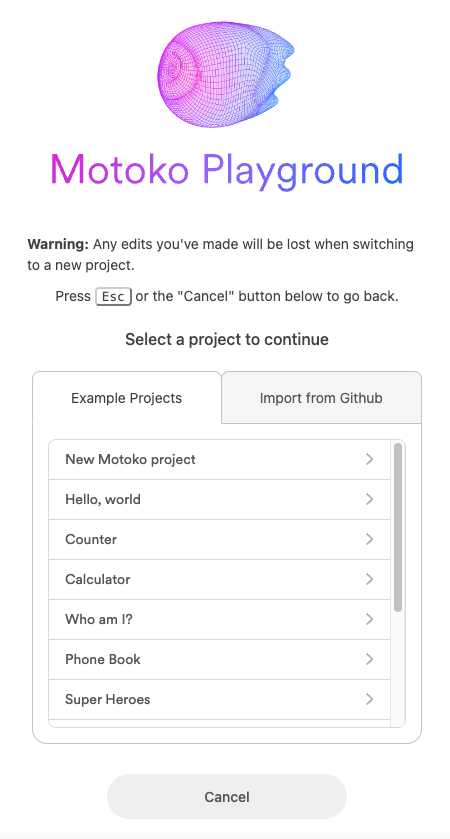
Task: Choose the Hello, world example
Action: 219,499
